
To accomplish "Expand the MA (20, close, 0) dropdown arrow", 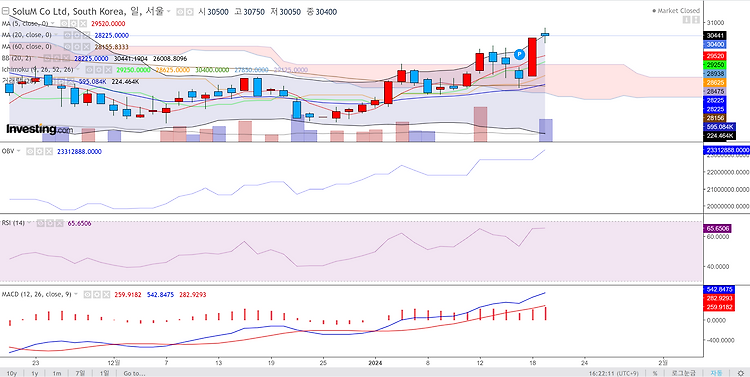I will pyautogui.click(x=56, y=34).
